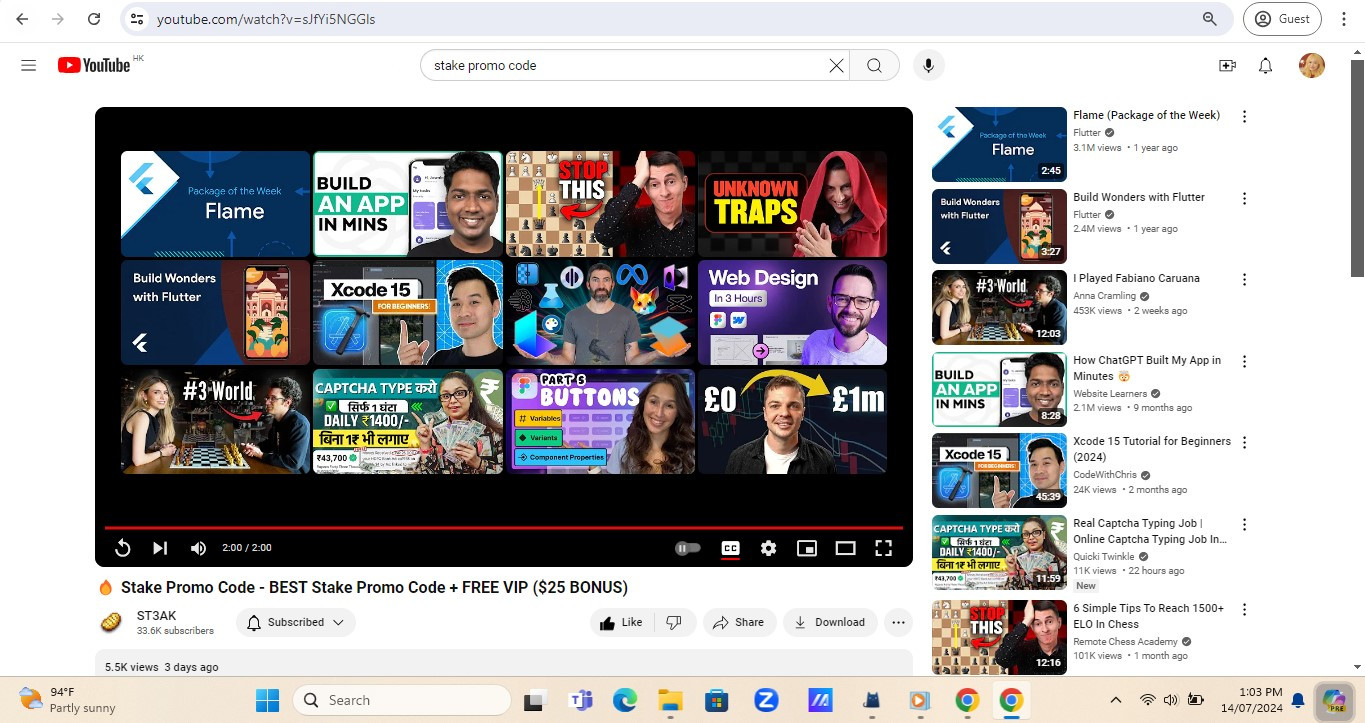Screen dimensions: 1365x723
Task: Open the Chrome three-dot menu
Action: 1343,19
